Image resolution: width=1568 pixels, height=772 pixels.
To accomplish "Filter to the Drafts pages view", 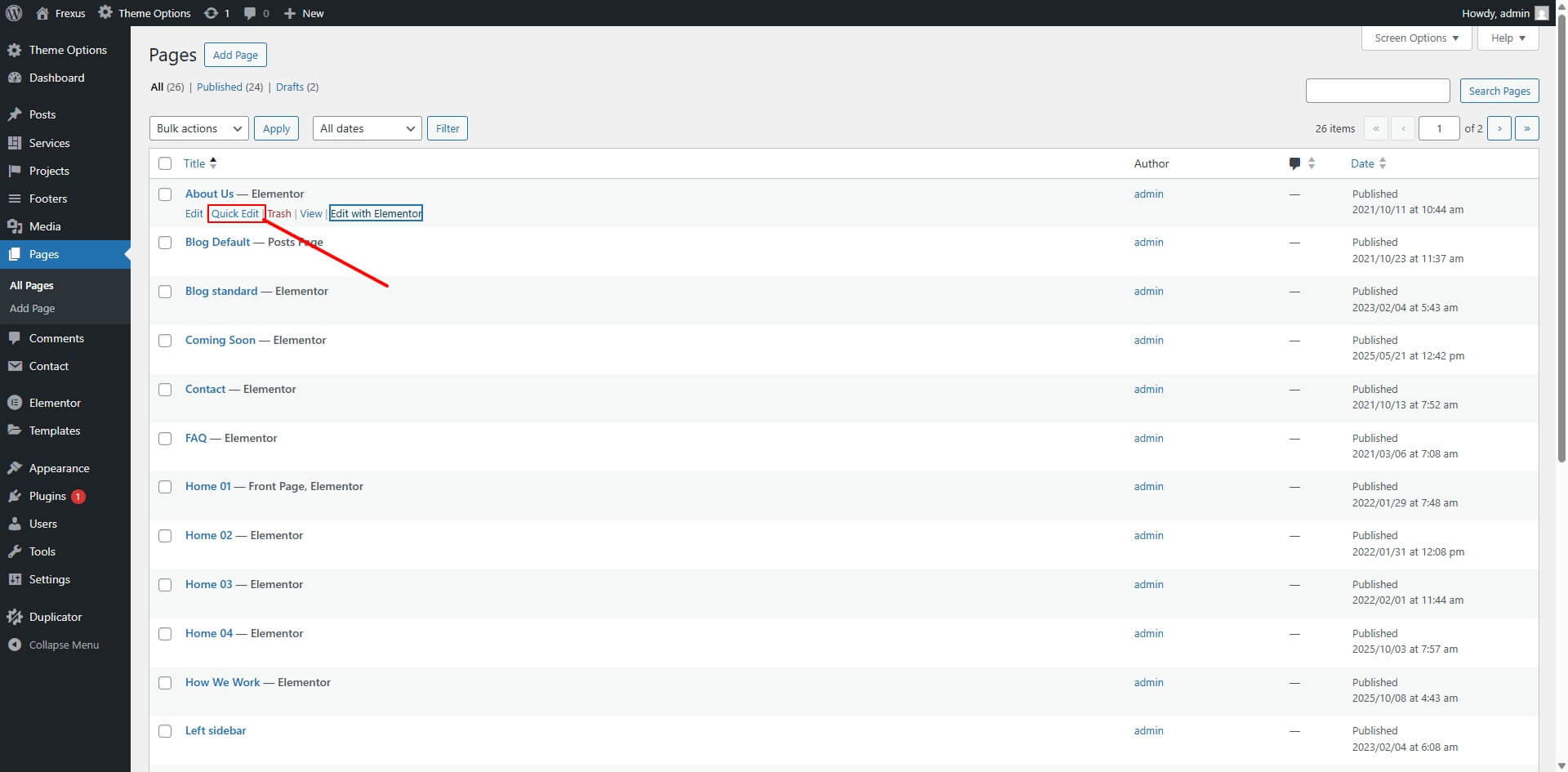I will (289, 87).
